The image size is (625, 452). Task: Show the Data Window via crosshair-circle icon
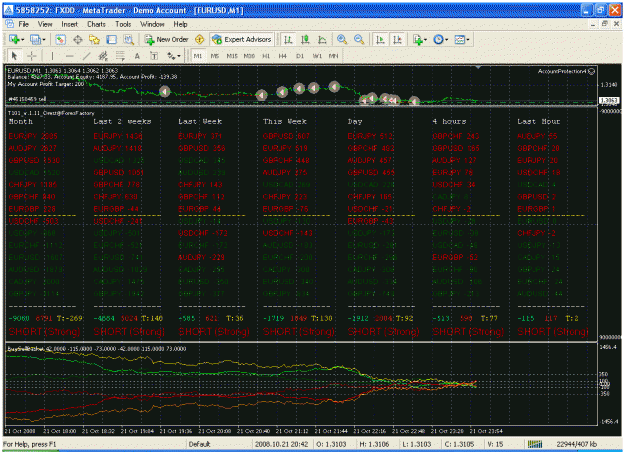(78, 39)
